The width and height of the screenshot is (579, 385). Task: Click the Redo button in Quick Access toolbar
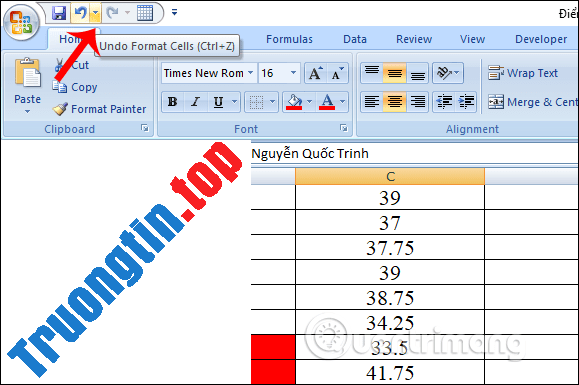tap(112, 13)
